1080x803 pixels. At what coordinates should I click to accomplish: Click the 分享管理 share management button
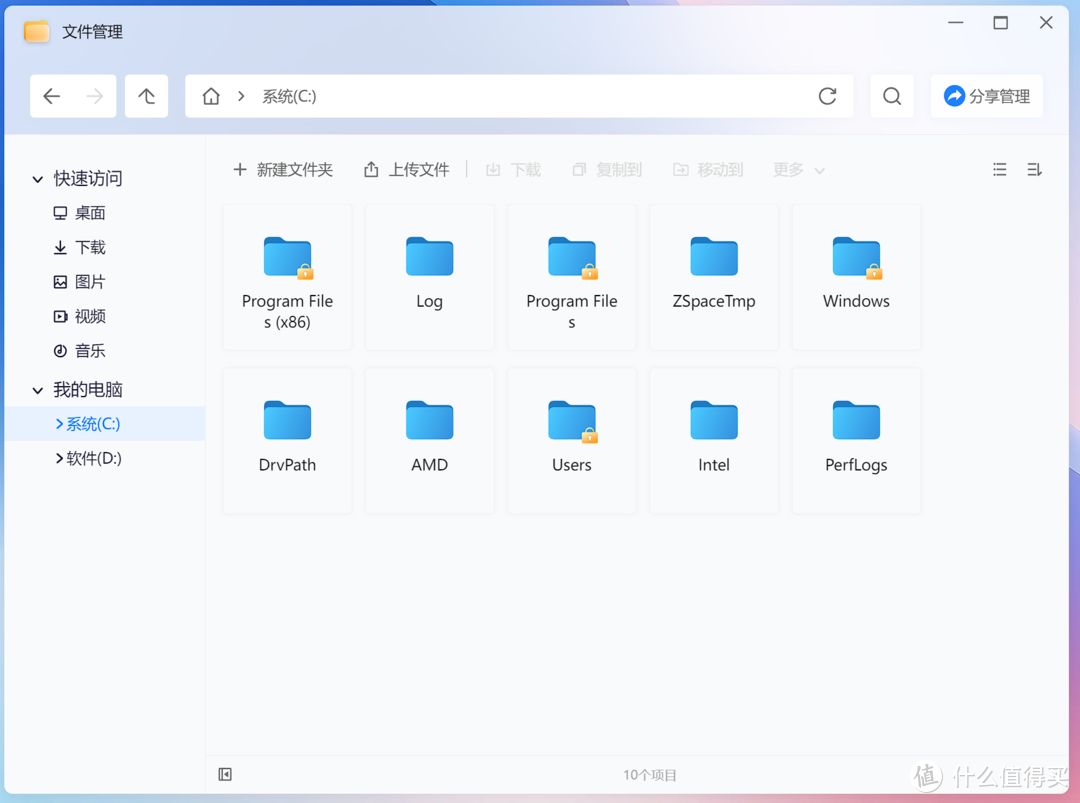(987, 95)
